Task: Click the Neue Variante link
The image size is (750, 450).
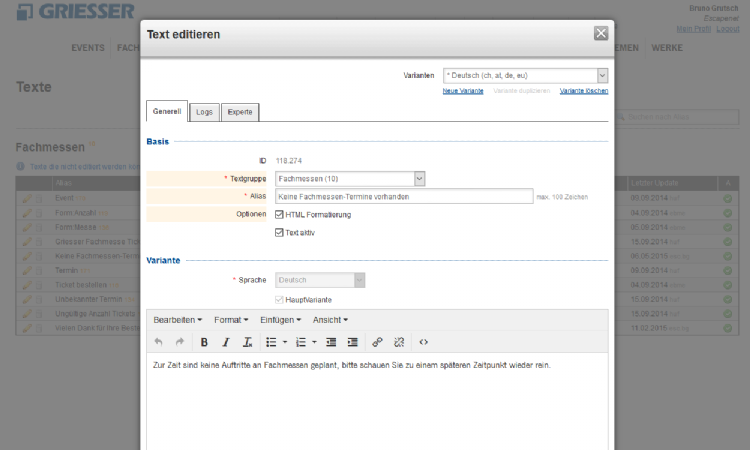Action: [x=463, y=91]
